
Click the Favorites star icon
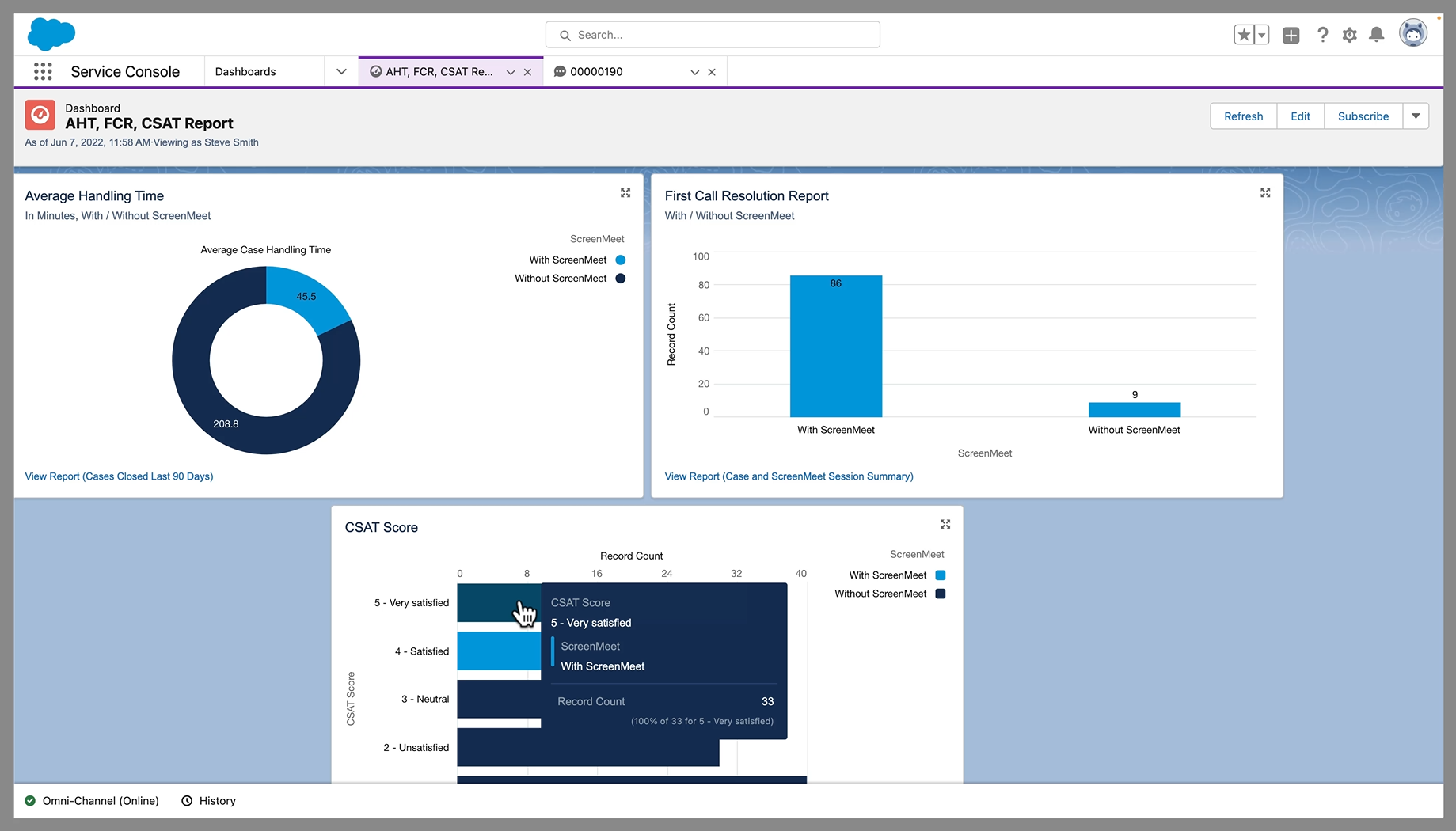(x=1244, y=35)
